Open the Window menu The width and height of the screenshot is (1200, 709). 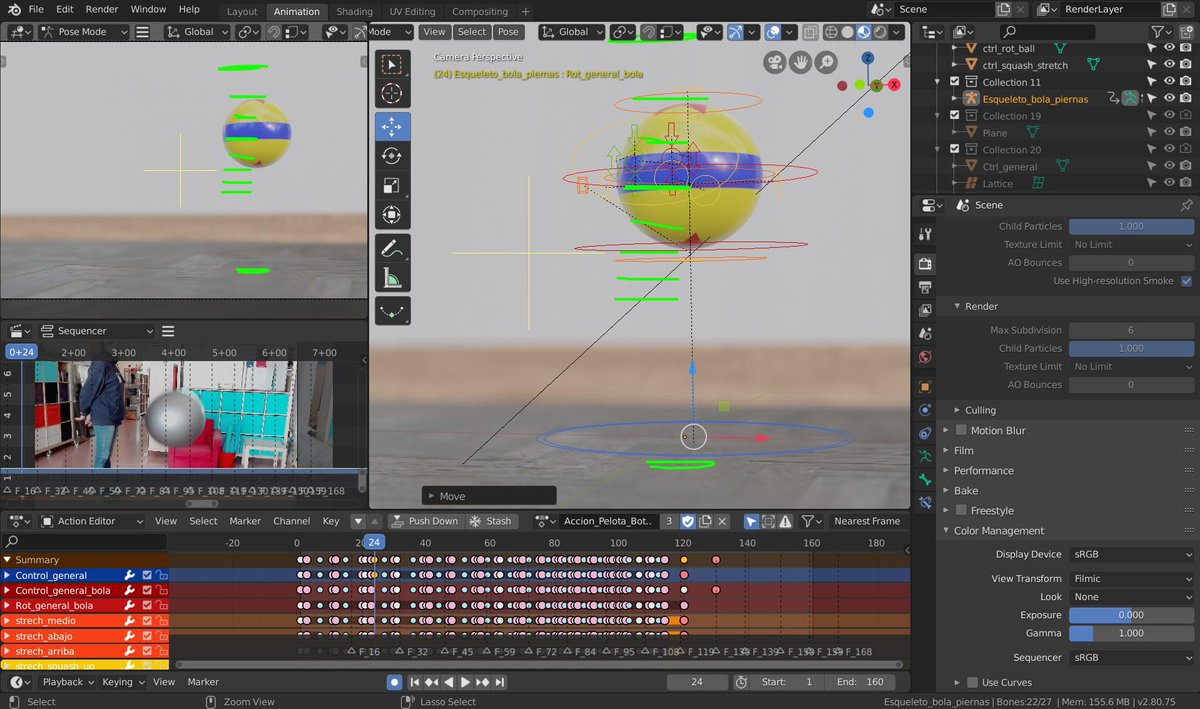point(148,9)
